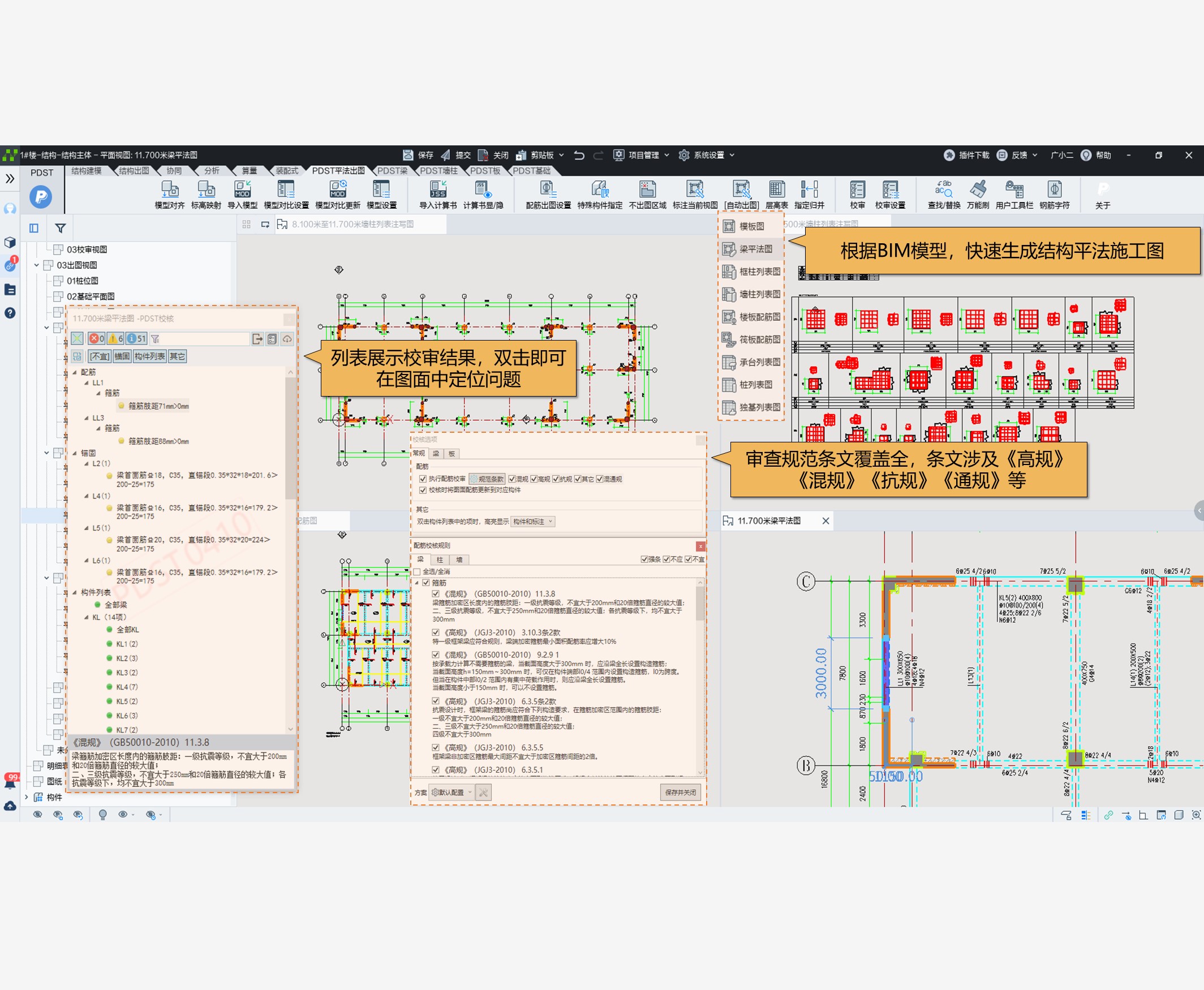Viewport: 1204px width, 990px height.
Task: Switch to PDST梁 ribbon tab
Action: tap(392, 170)
